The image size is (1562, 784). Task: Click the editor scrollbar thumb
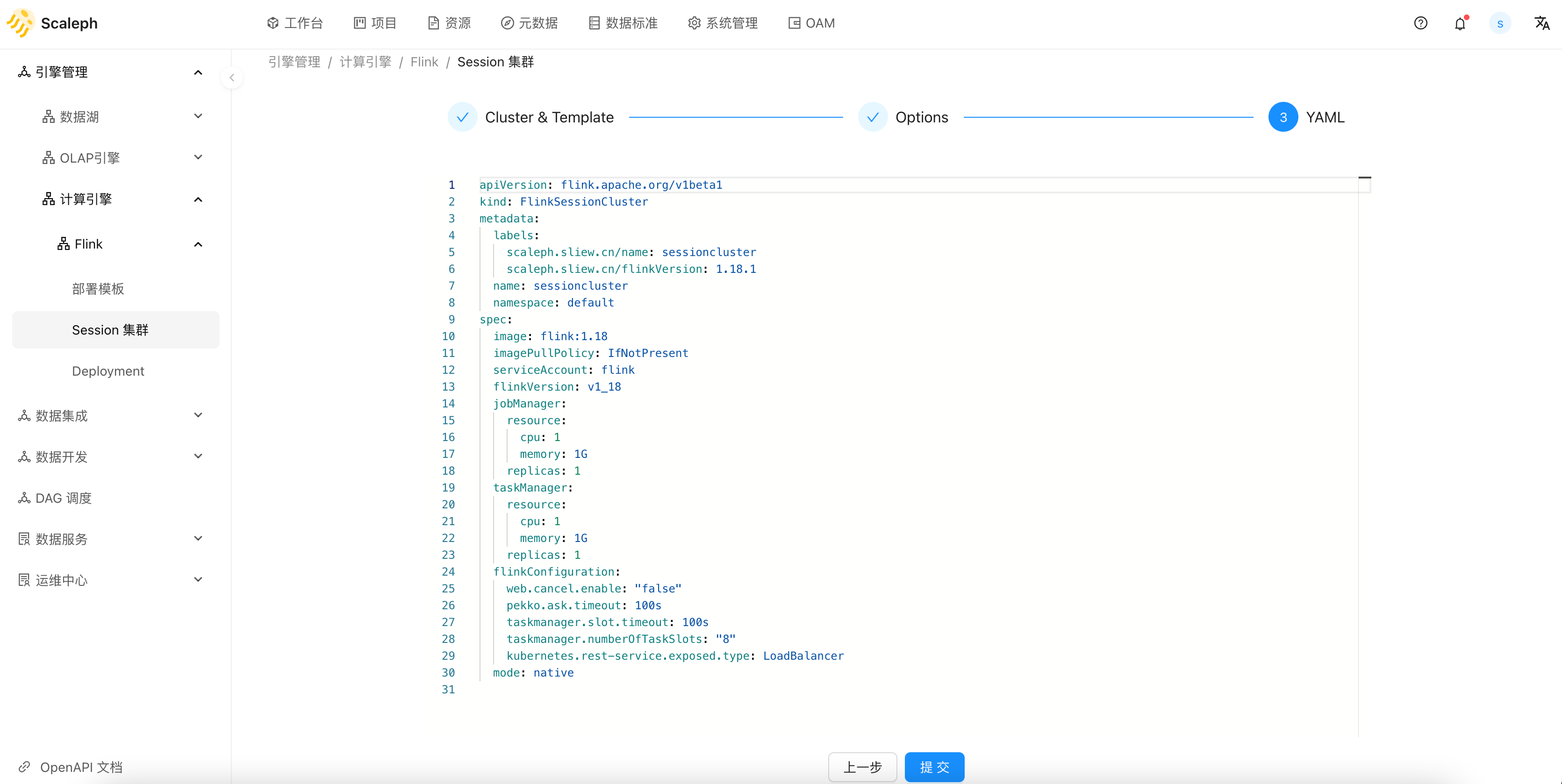point(1364,178)
